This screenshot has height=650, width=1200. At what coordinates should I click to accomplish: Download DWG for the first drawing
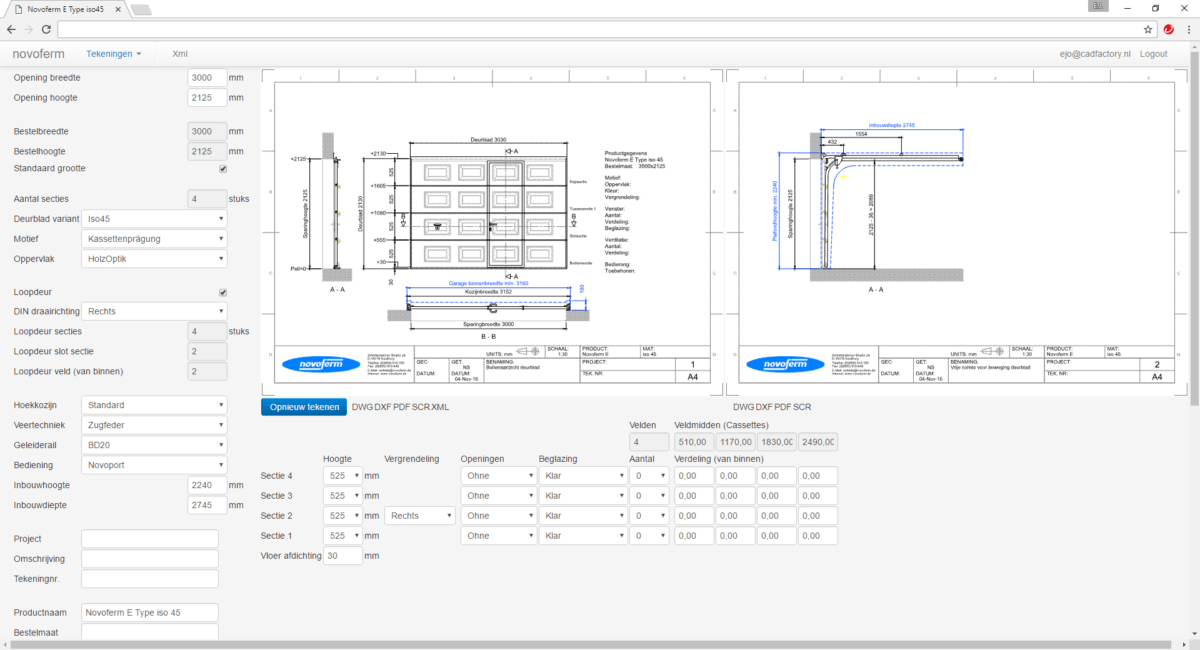[x=362, y=407]
